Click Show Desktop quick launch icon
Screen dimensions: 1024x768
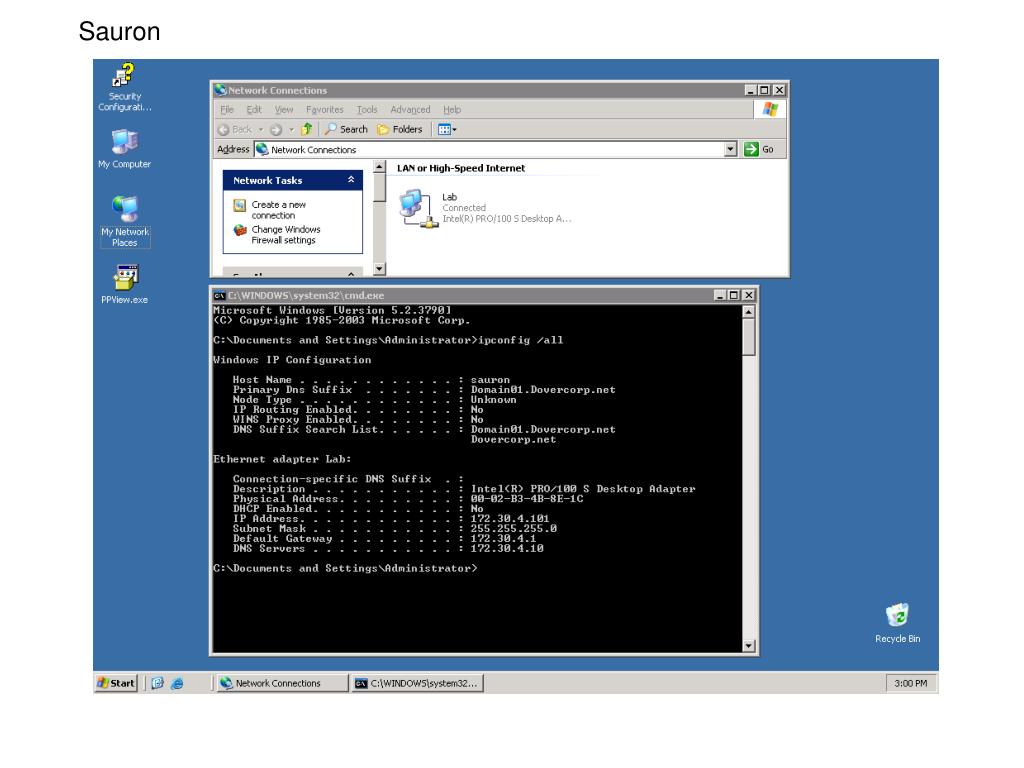157,683
